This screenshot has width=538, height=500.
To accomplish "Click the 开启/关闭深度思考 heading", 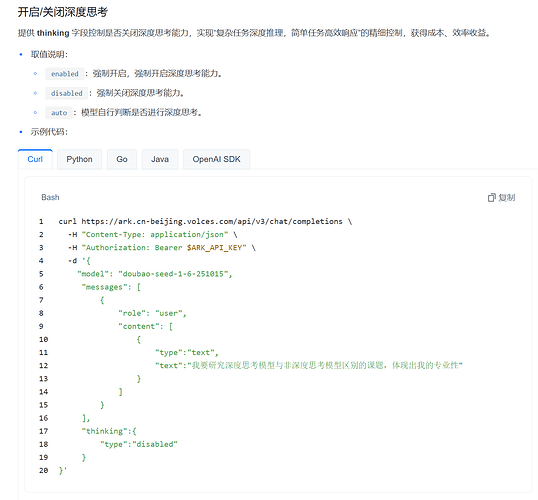I will [x=63, y=12].
